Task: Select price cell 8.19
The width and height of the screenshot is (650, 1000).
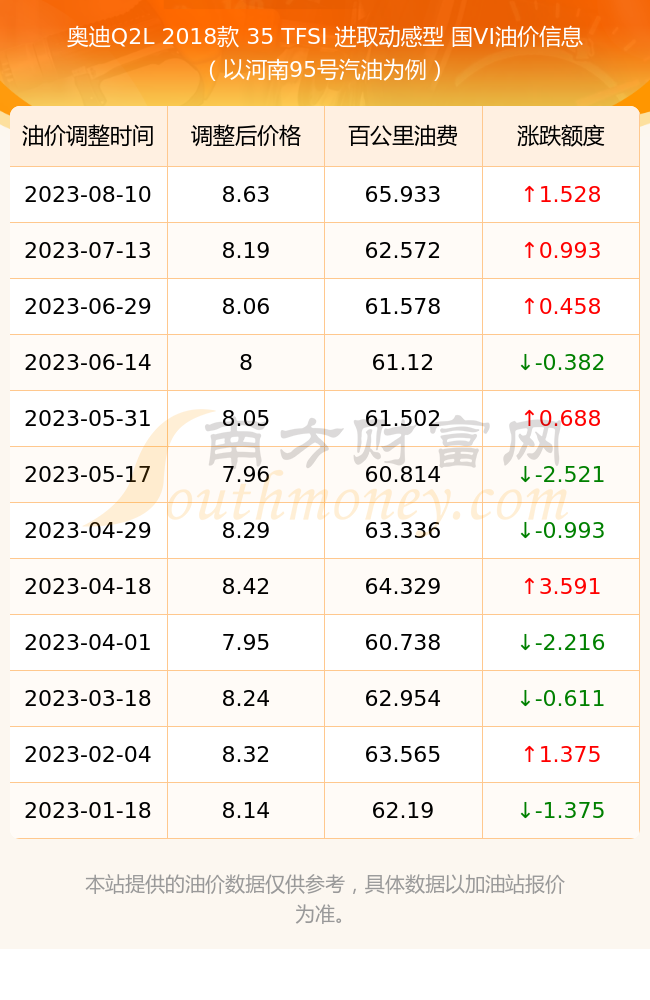Action: coord(246,251)
